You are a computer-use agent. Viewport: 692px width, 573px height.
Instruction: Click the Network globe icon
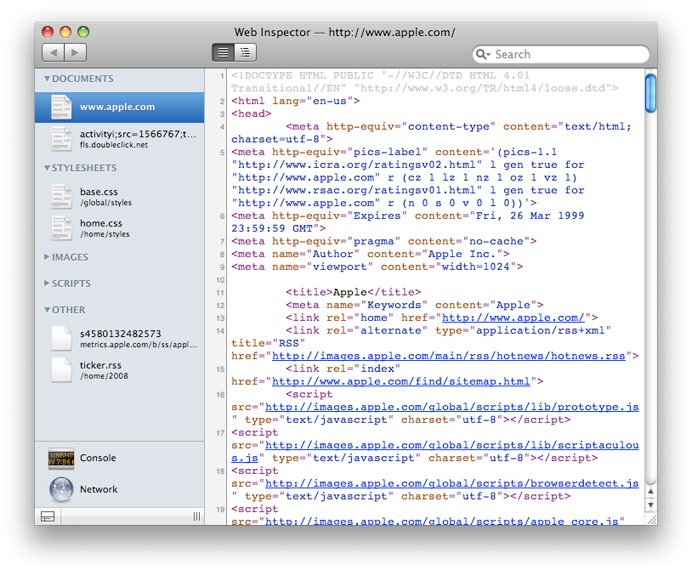[61, 490]
